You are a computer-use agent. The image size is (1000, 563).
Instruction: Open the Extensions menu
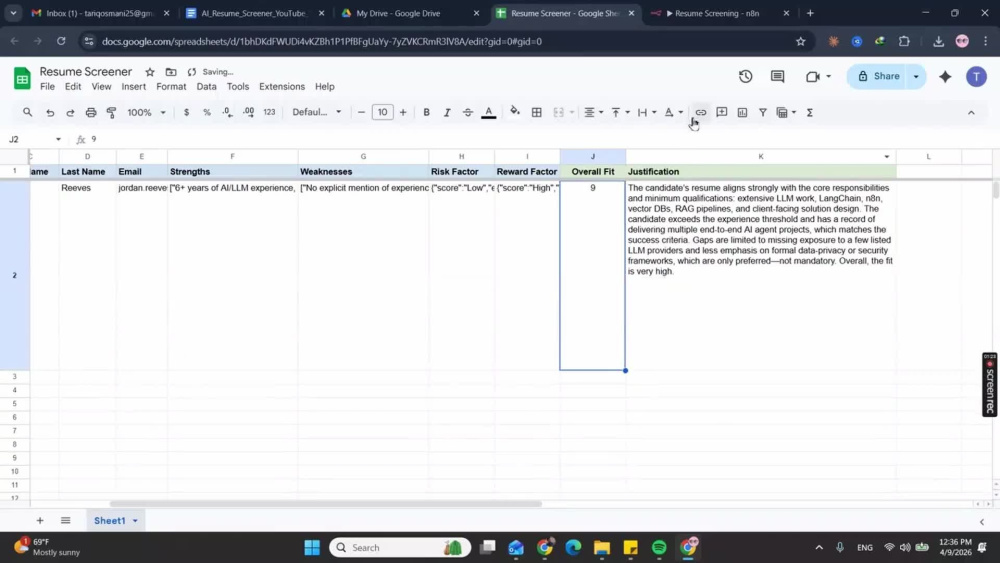click(282, 87)
